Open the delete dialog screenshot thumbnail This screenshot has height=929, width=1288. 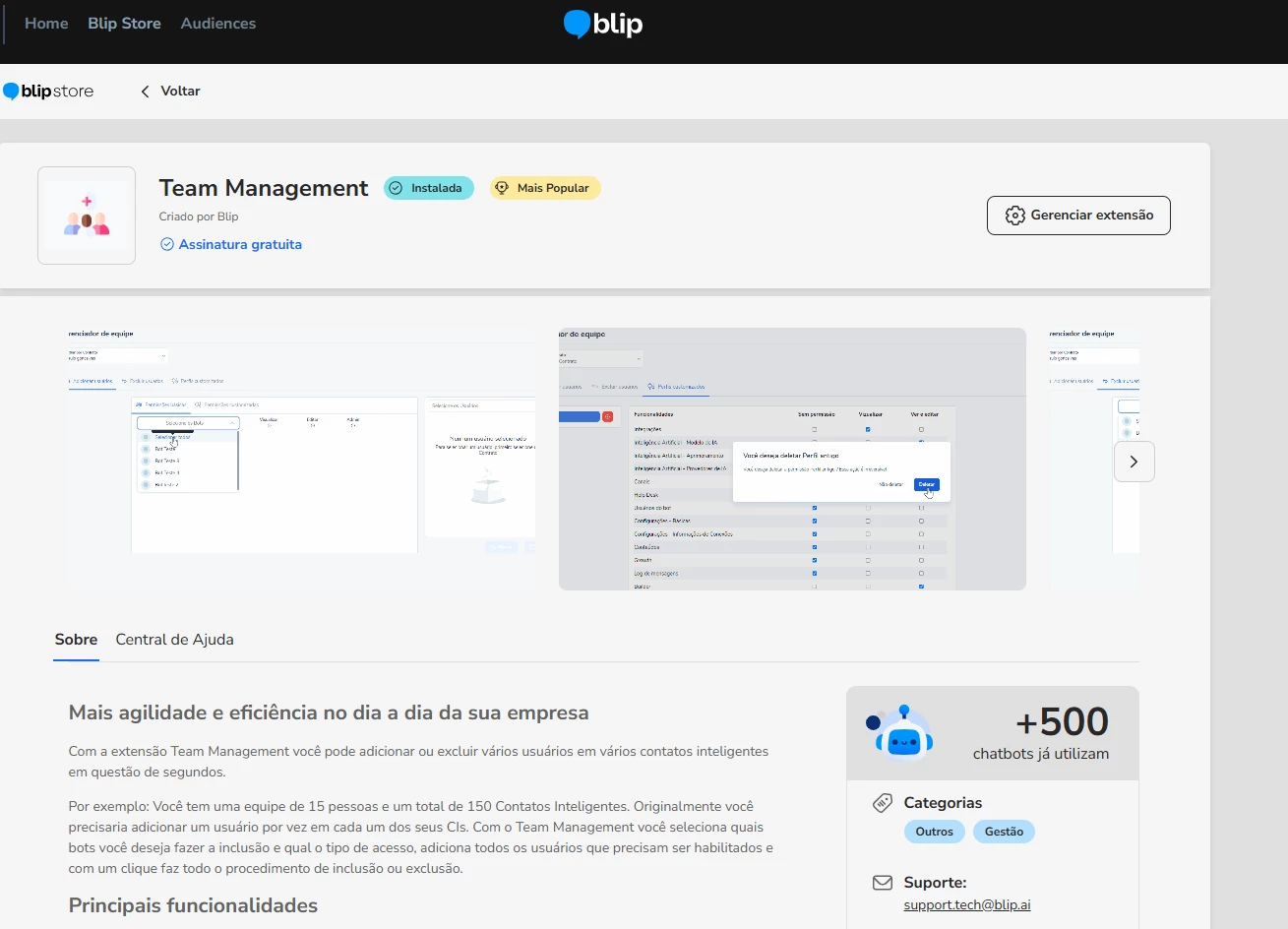(792, 459)
